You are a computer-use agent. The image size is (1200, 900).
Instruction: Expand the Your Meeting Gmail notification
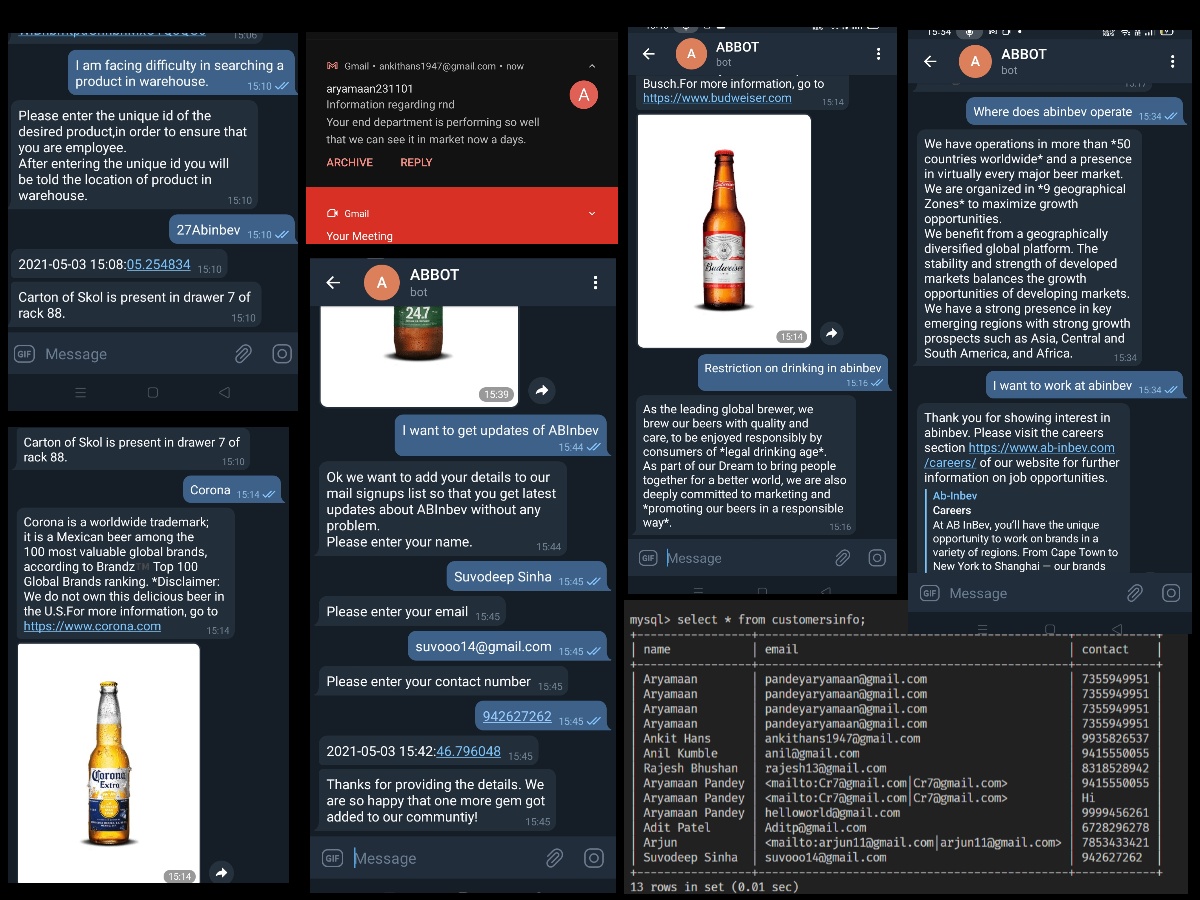pos(592,213)
